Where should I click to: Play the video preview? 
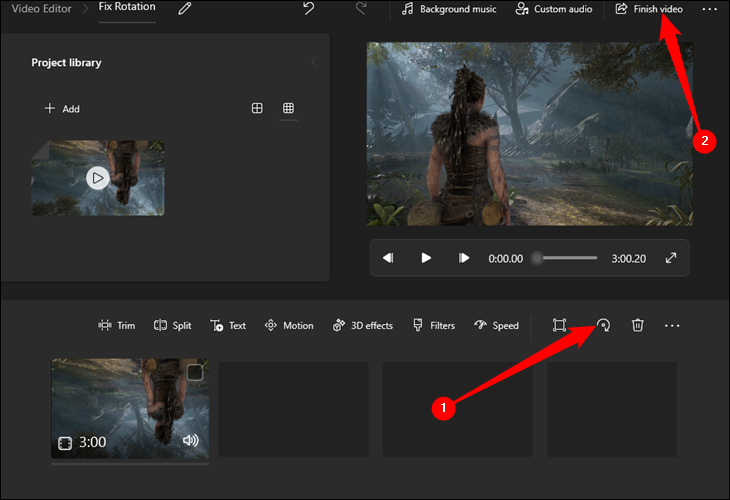point(426,258)
